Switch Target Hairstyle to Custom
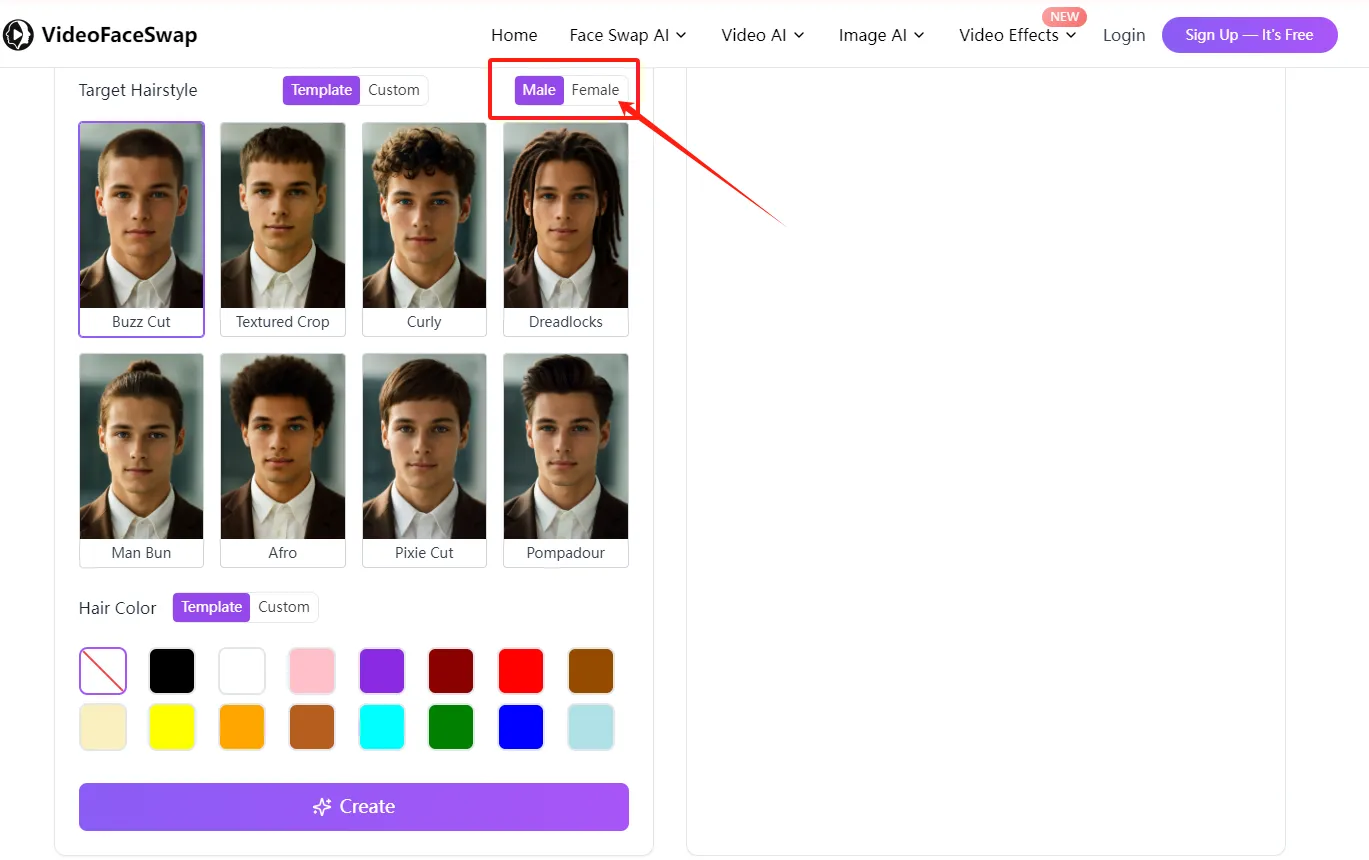1369x860 pixels. click(394, 90)
